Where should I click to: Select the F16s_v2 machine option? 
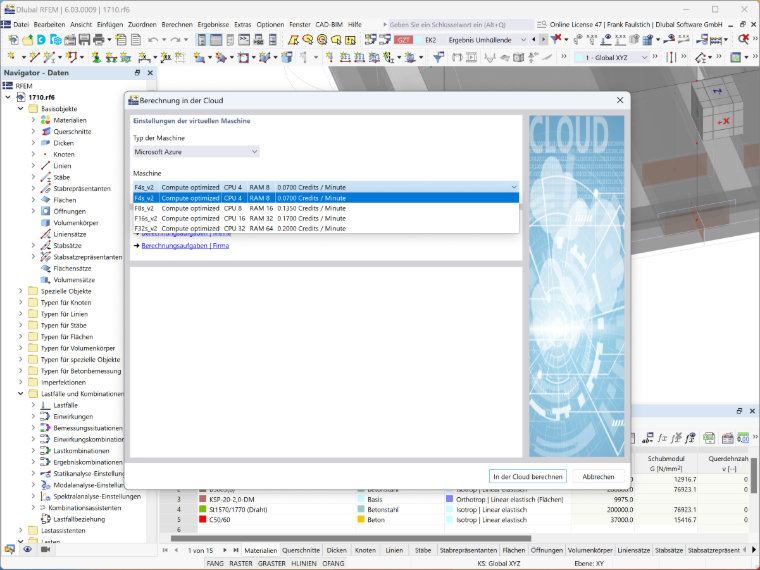(326, 219)
